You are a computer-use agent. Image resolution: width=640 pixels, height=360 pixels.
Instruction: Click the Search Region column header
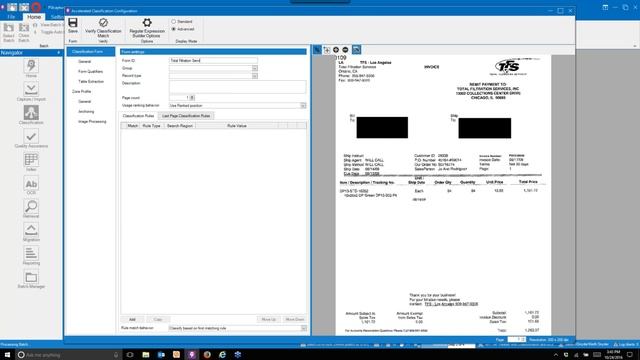coord(180,126)
